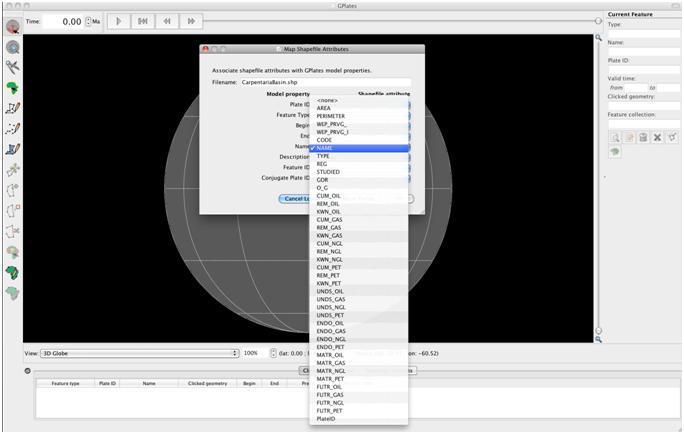The image size is (684, 434).
Task: Click the Clicked geometry column header
Action: coord(208,383)
